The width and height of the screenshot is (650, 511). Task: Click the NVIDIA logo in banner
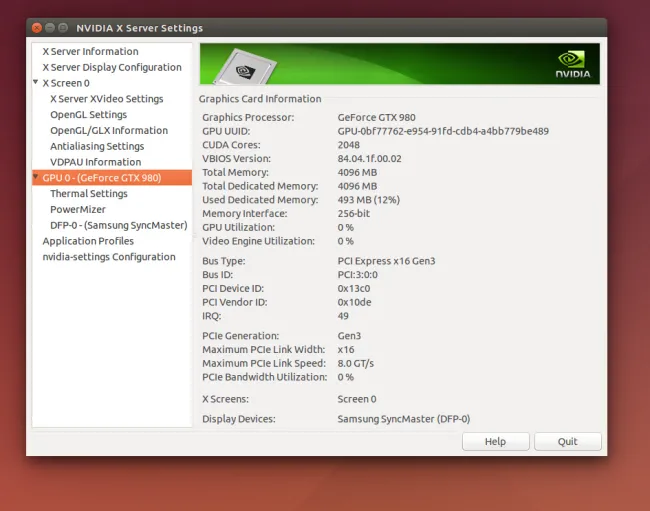pyautogui.click(x=573, y=64)
